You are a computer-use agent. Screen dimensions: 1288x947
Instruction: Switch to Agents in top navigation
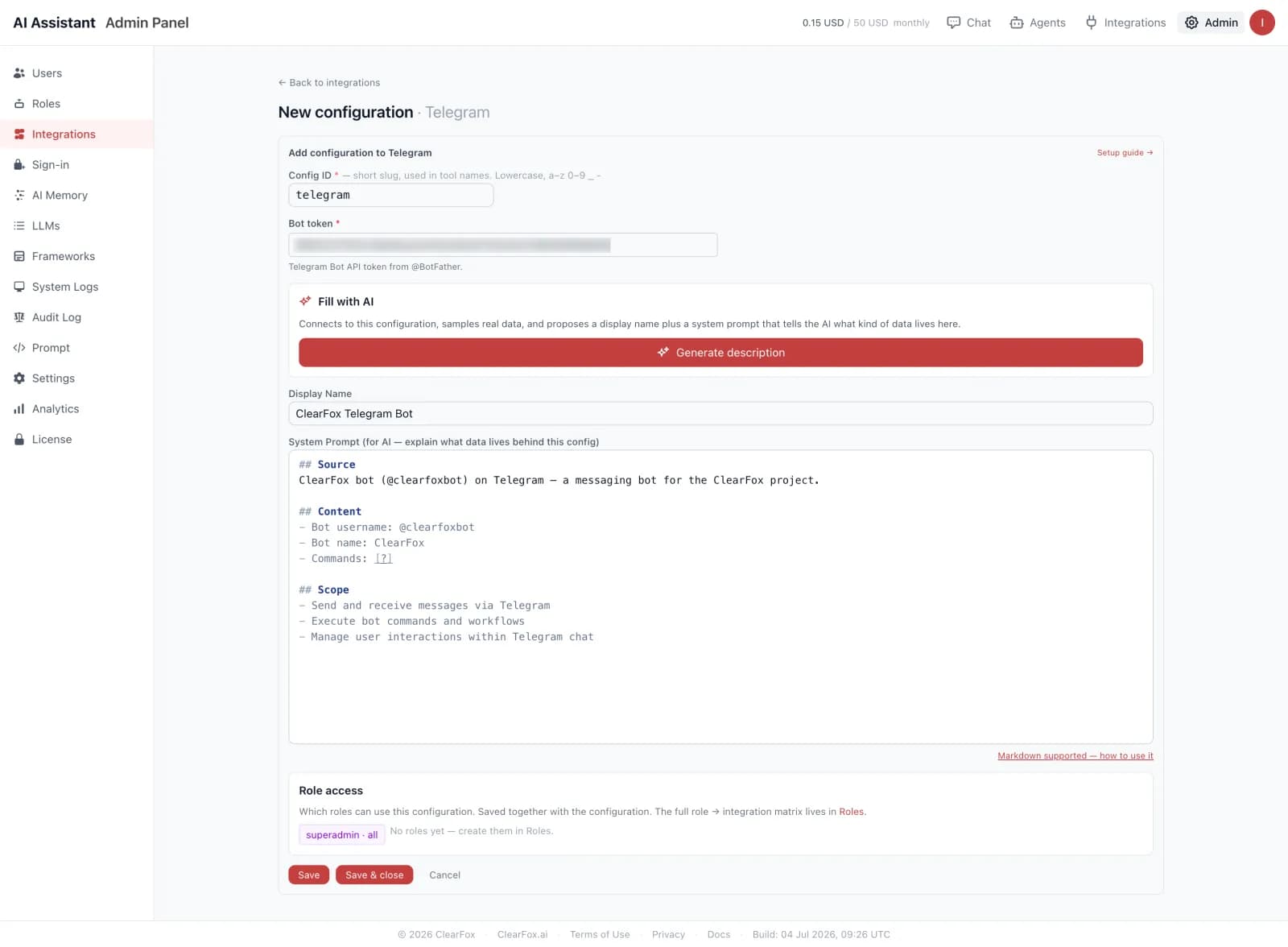[1038, 23]
